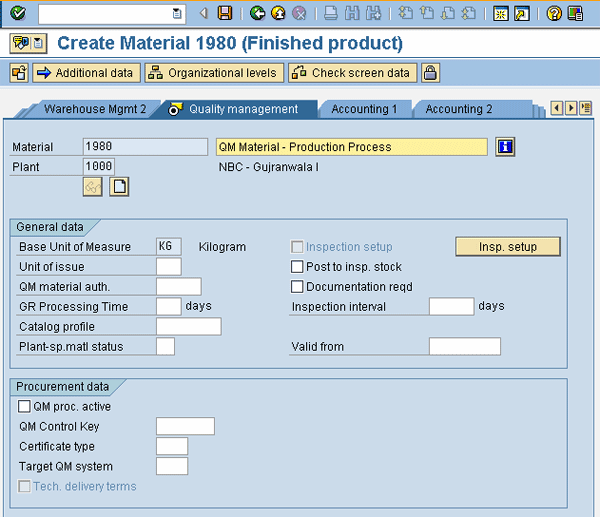Switch to the Accounting 1 tab
Viewport: 600px width, 517px height.
pos(364,109)
